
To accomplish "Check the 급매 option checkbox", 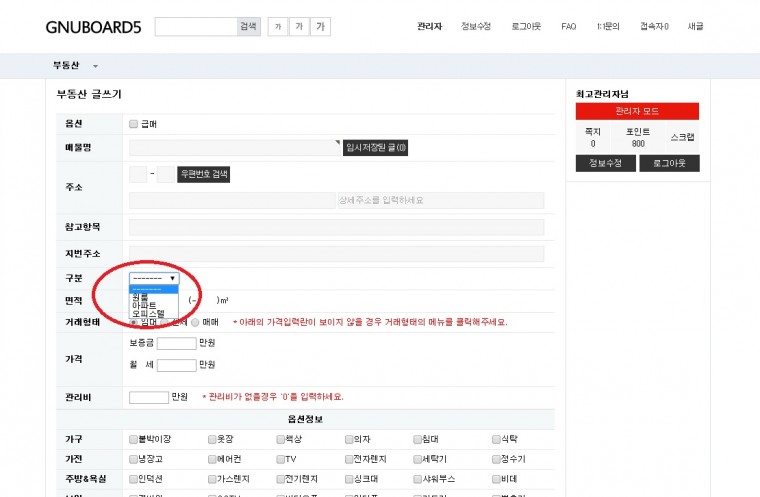I will (134, 124).
